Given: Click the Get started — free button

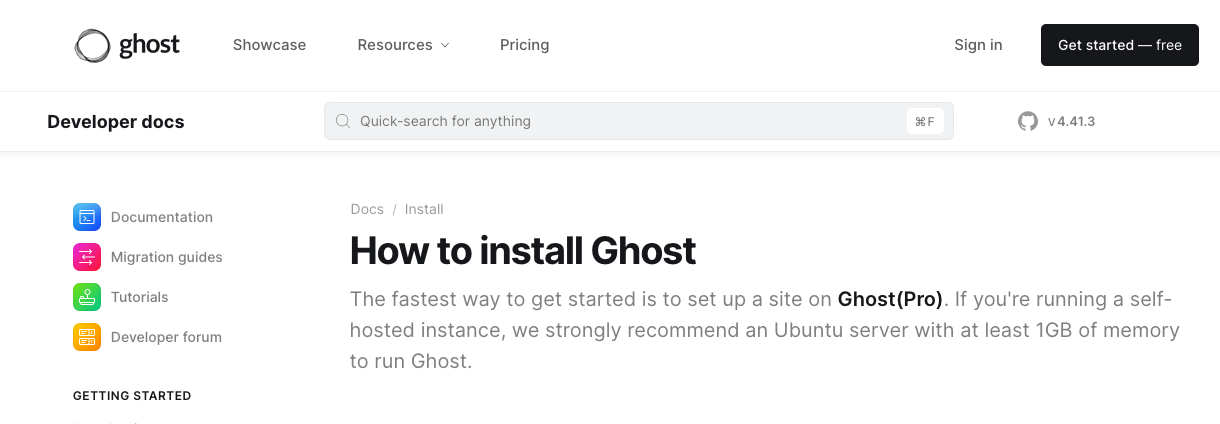Looking at the screenshot, I should pyautogui.click(x=1120, y=45).
